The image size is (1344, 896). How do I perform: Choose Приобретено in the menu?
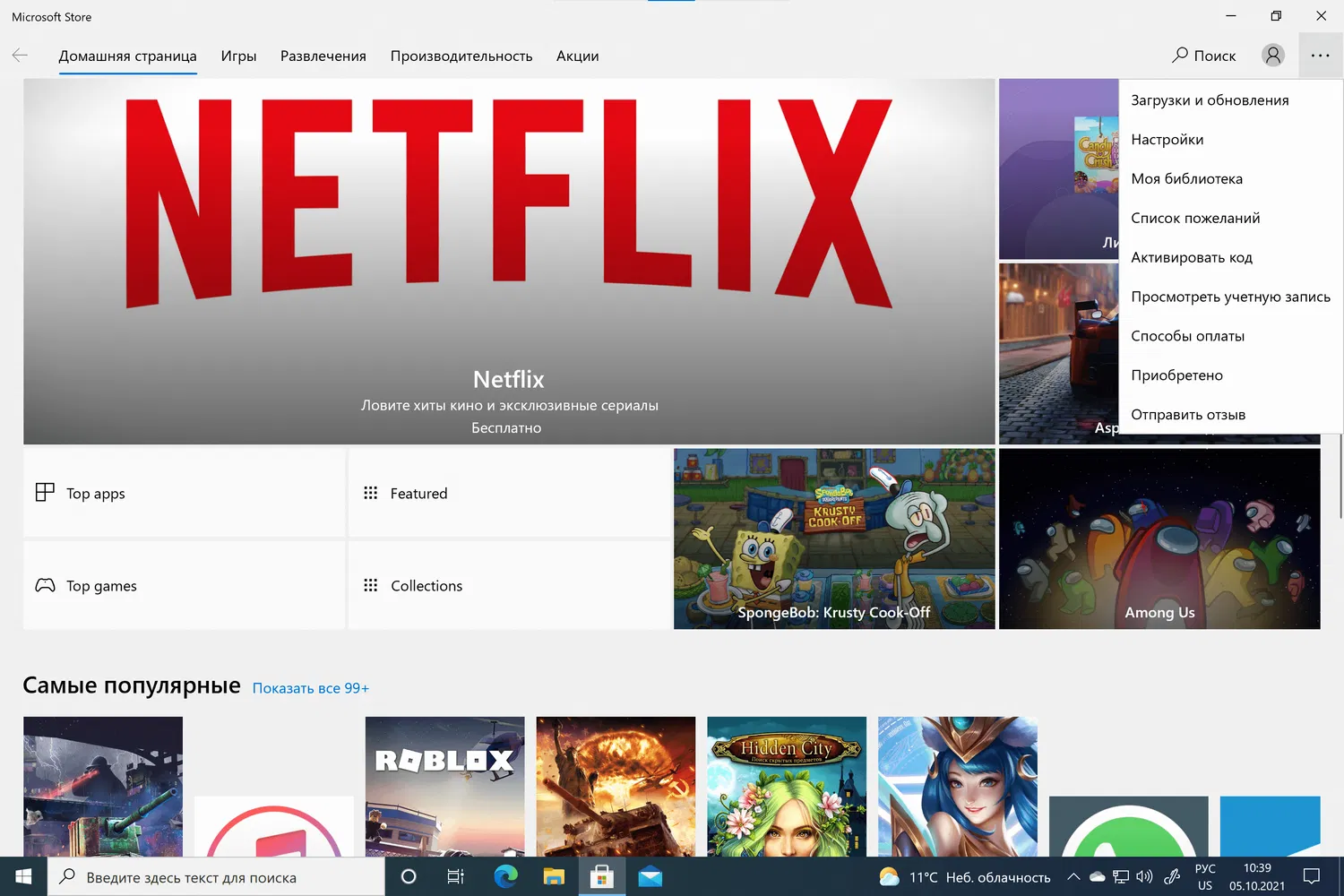[1230, 375]
